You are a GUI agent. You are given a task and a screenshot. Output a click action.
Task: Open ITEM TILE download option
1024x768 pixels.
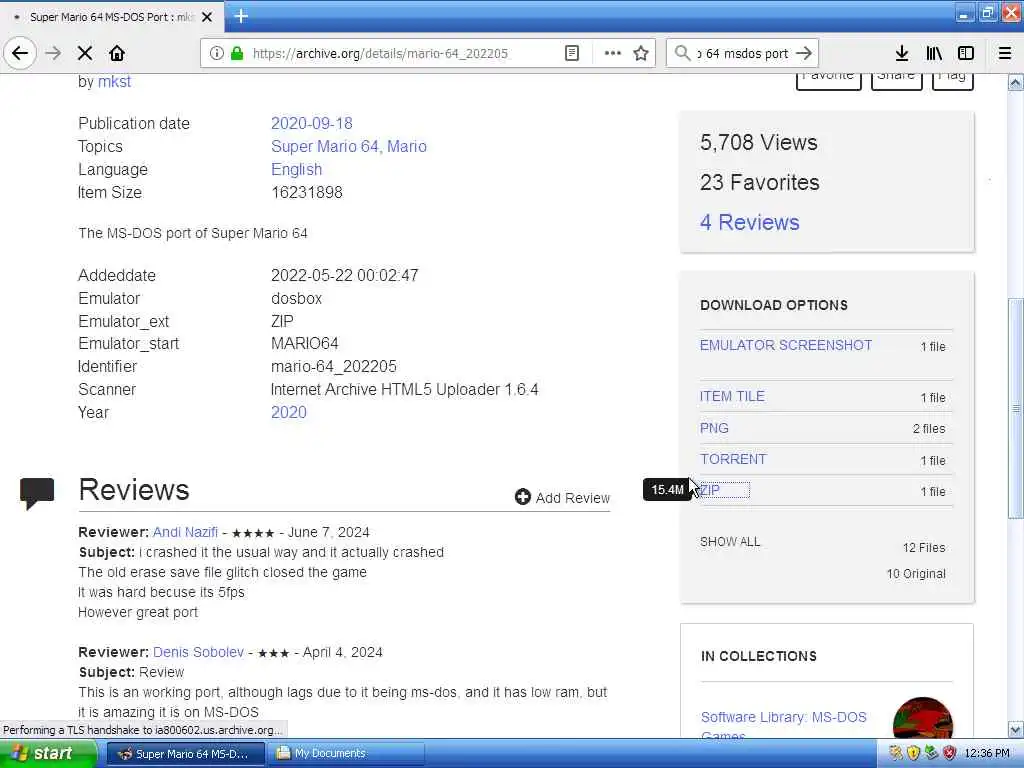point(732,396)
